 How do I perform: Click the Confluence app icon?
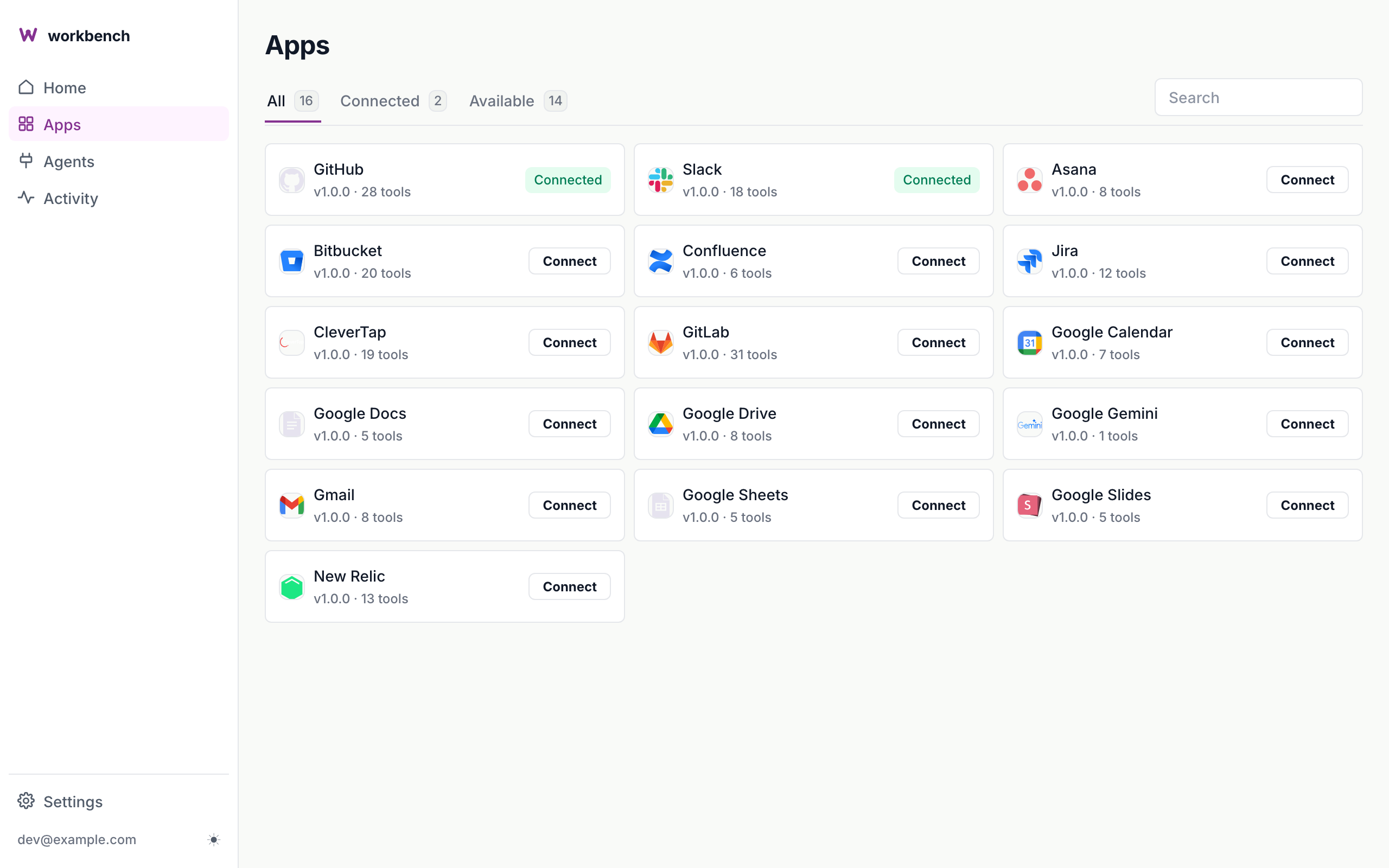(x=661, y=261)
